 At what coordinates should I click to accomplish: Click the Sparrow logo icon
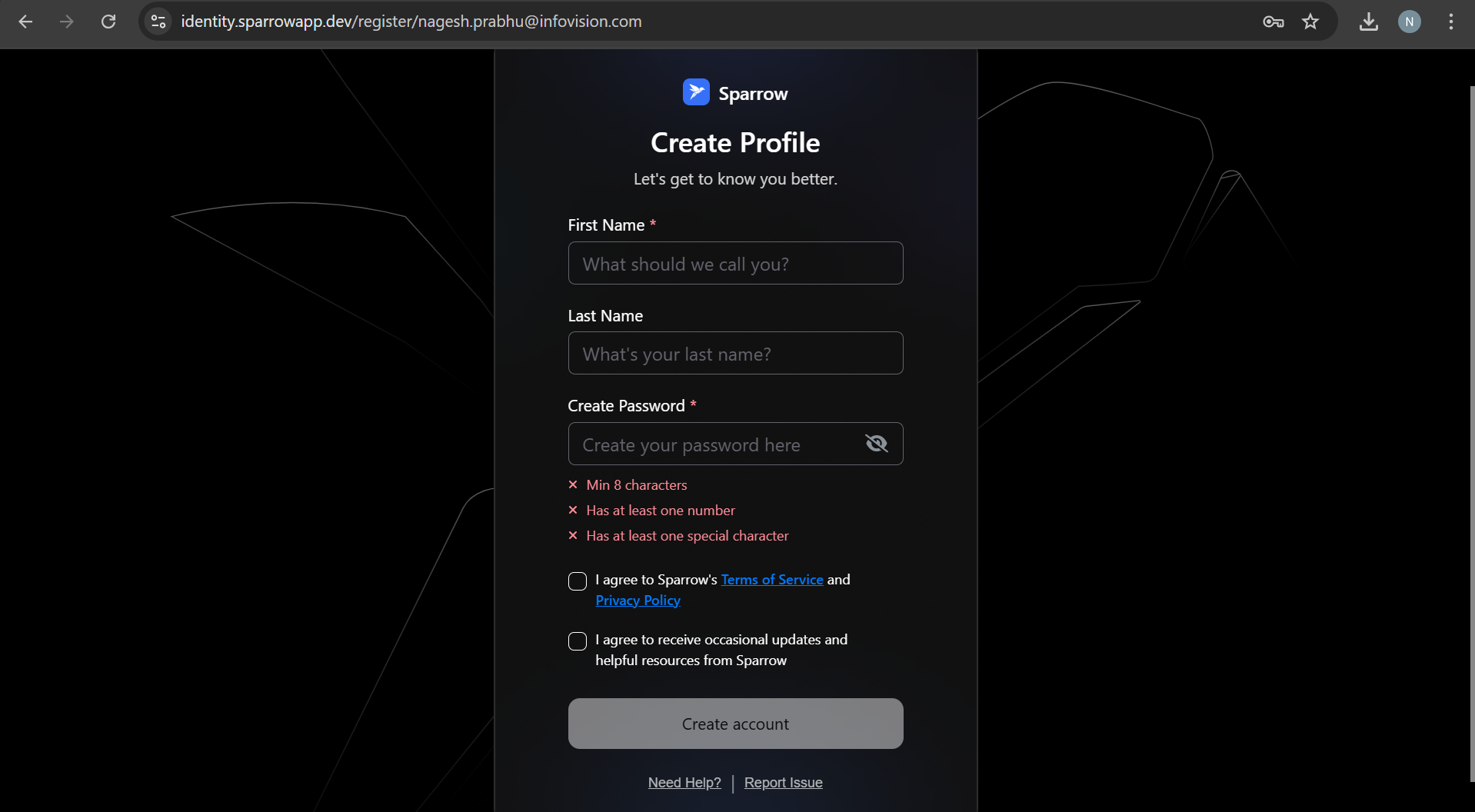point(696,92)
